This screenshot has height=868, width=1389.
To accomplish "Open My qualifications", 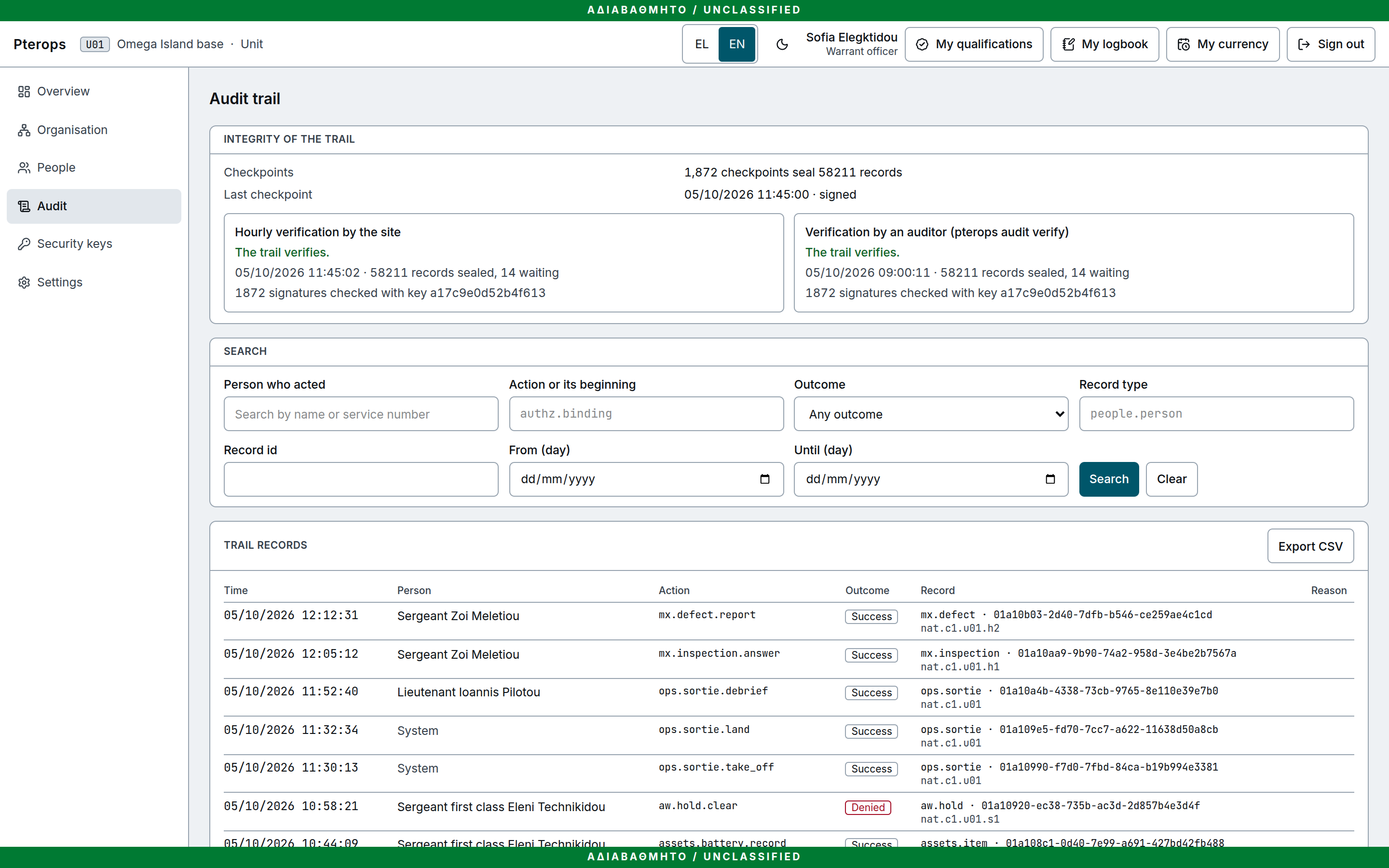I will tap(974, 44).
